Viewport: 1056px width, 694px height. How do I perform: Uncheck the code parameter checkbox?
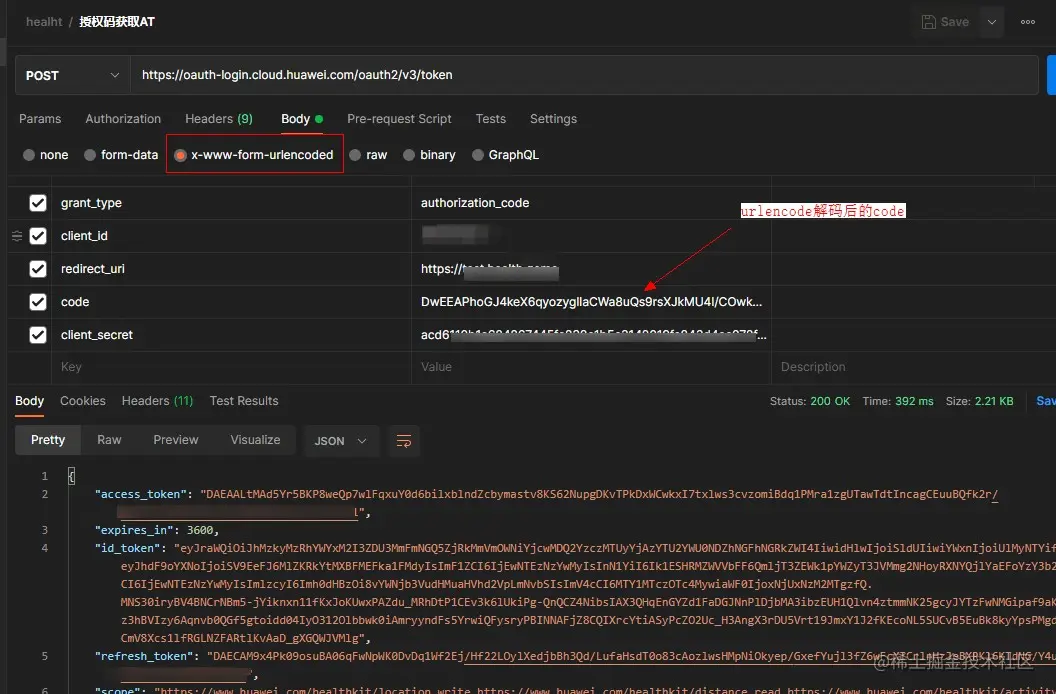click(38, 302)
